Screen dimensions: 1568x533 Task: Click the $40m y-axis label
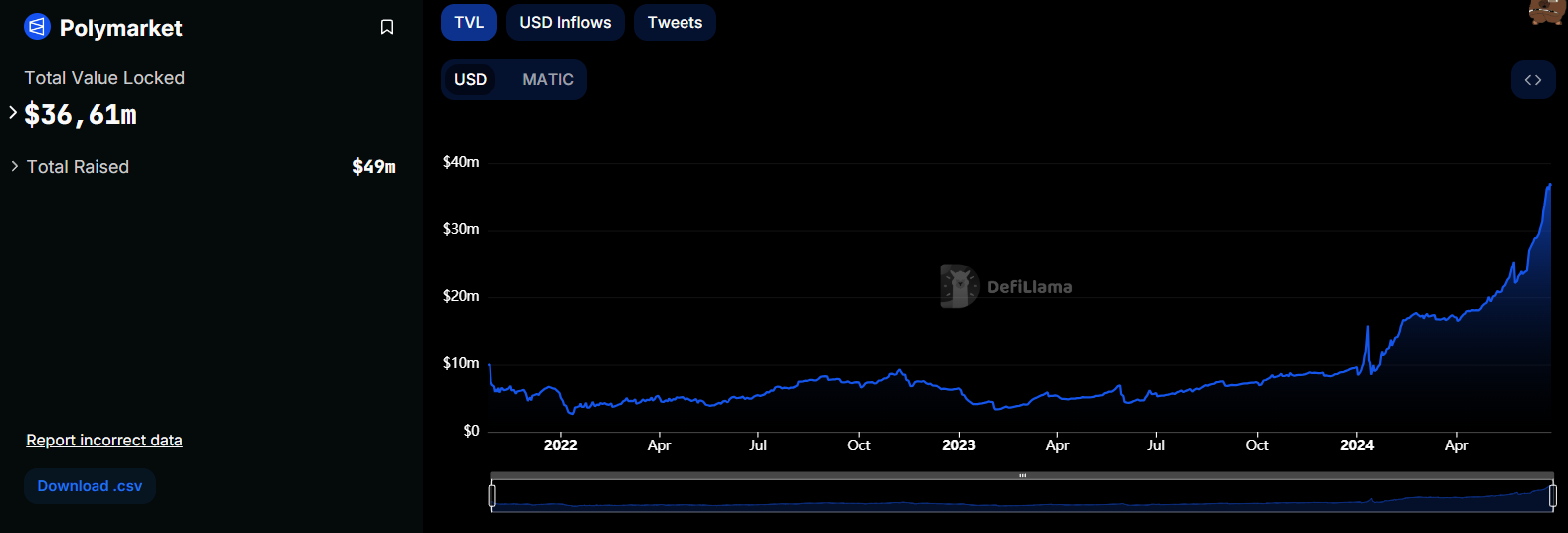pos(461,162)
